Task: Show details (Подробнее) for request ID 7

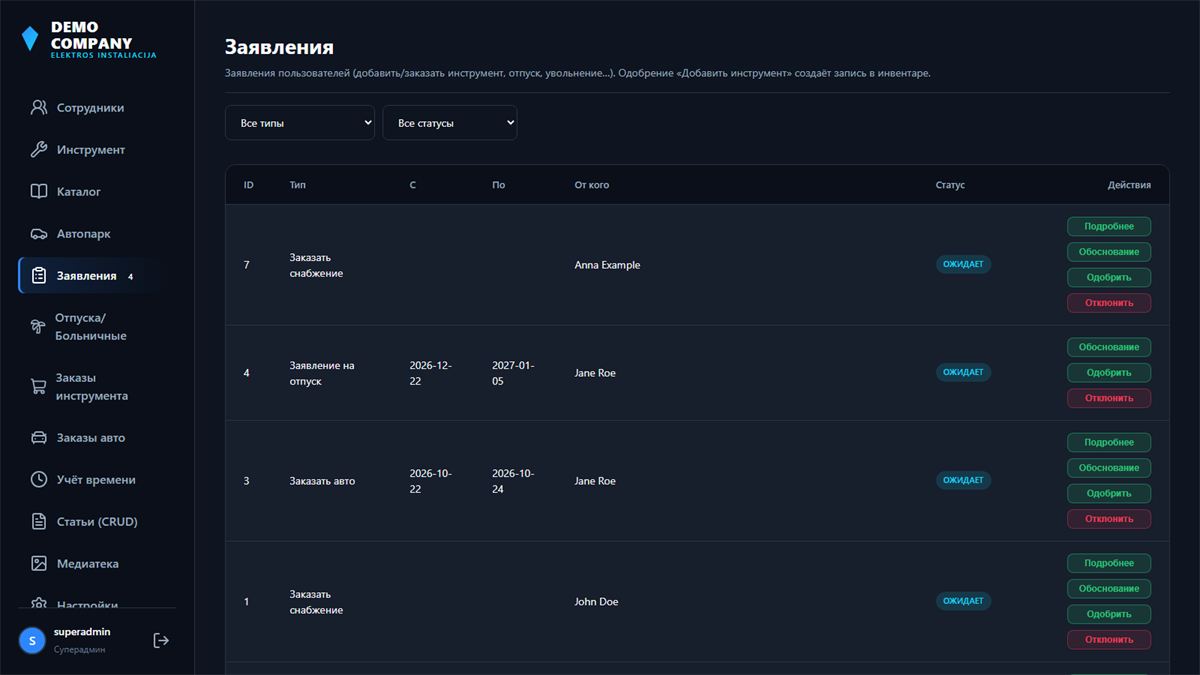Action: (1109, 227)
